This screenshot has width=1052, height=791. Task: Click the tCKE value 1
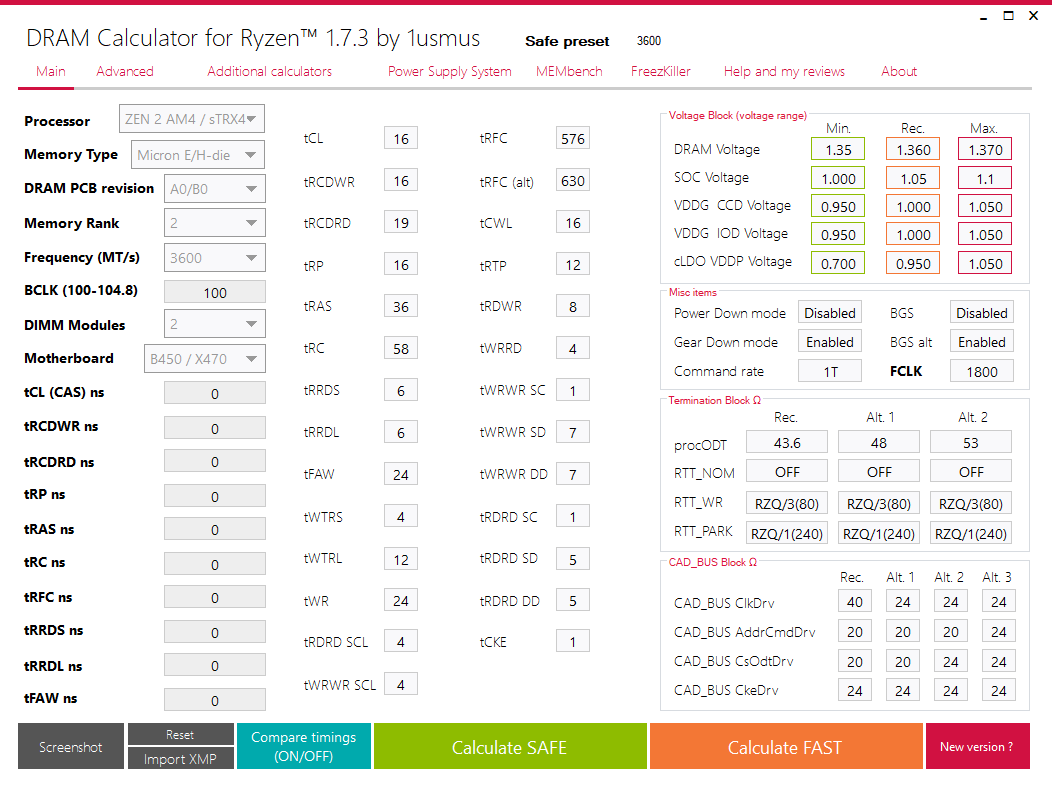pos(573,641)
